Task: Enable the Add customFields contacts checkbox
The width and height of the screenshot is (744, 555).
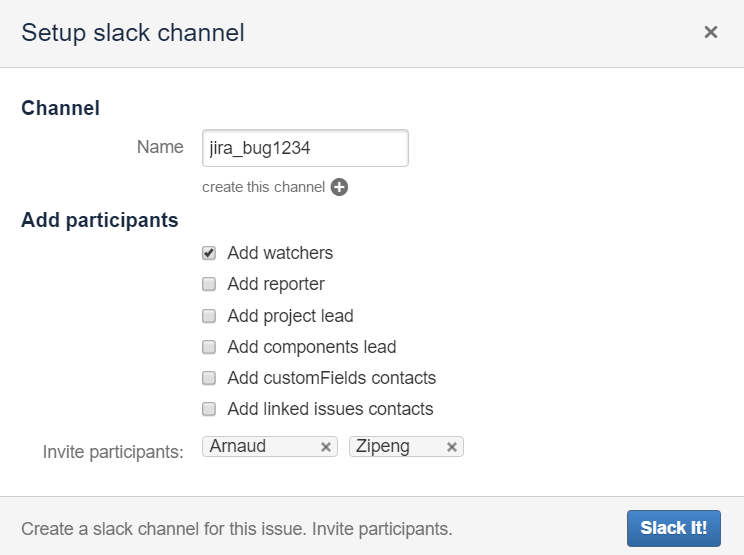Action: (209, 378)
